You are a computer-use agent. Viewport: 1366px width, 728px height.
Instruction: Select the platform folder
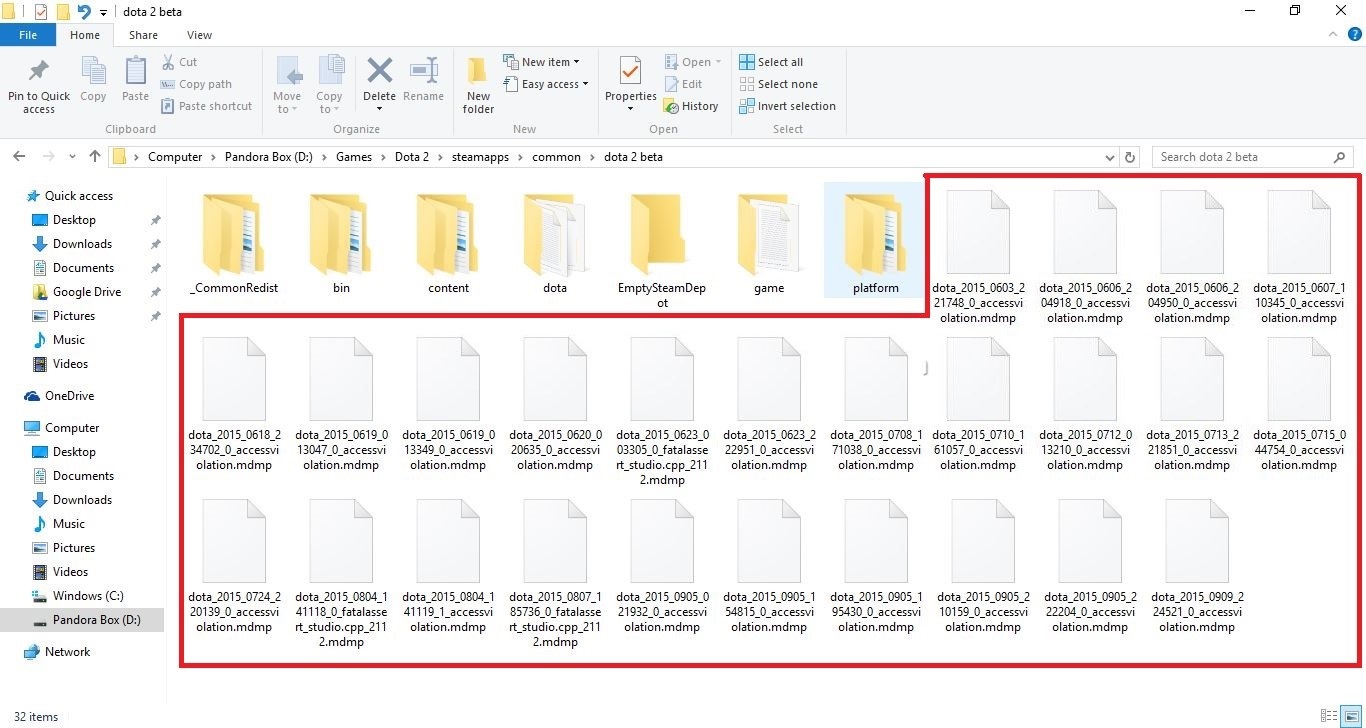tap(875, 240)
